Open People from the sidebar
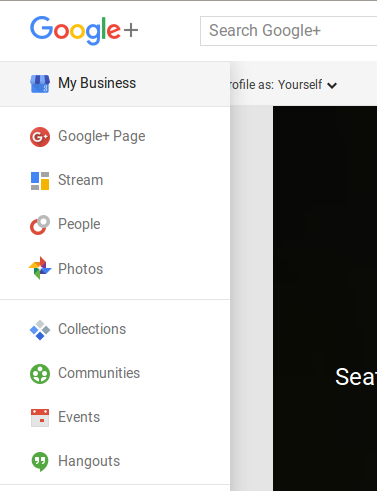This screenshot has width=377, height=491. coord(79,224)
